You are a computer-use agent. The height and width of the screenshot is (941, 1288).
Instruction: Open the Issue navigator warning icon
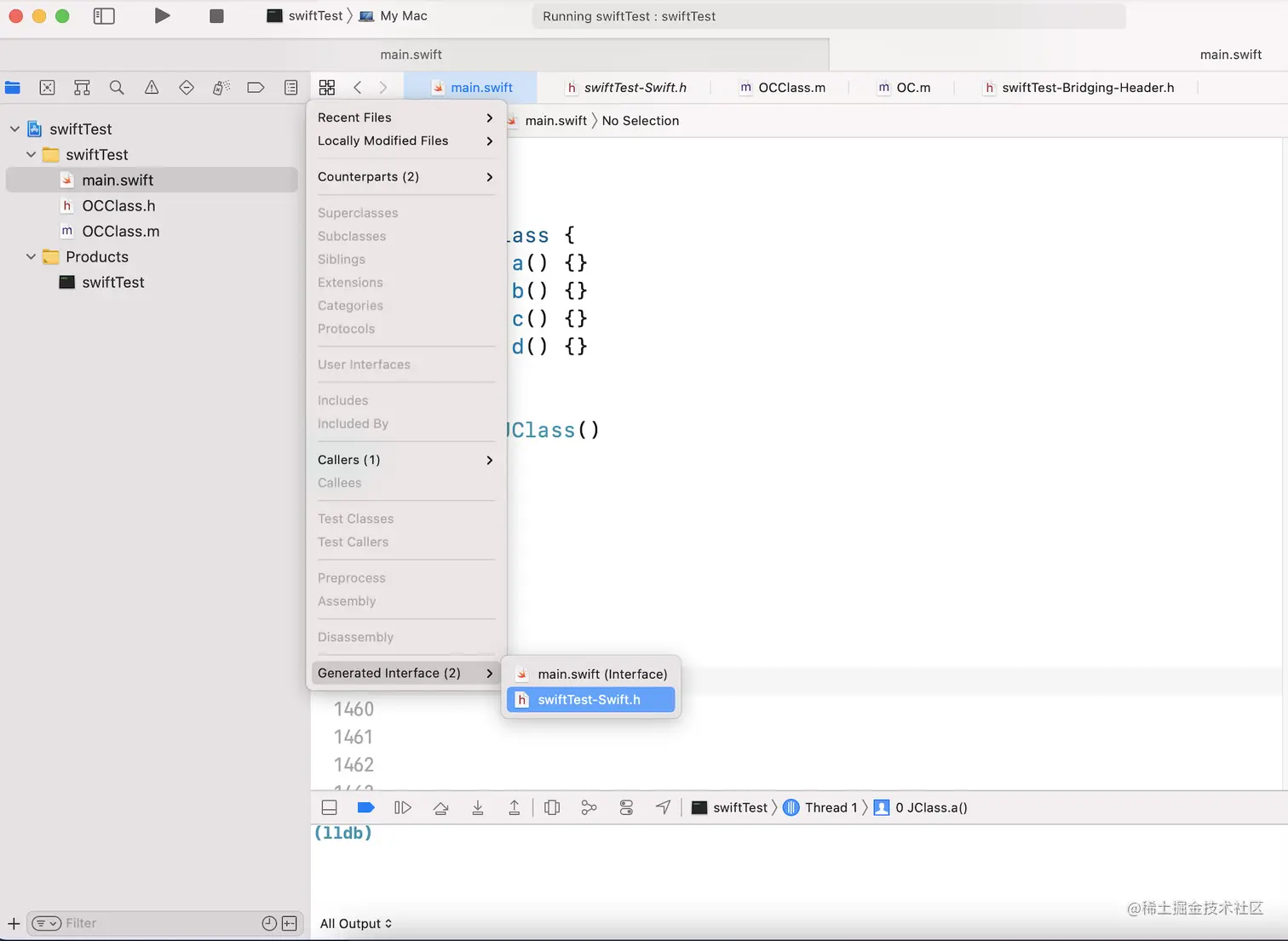pos(152,87)
